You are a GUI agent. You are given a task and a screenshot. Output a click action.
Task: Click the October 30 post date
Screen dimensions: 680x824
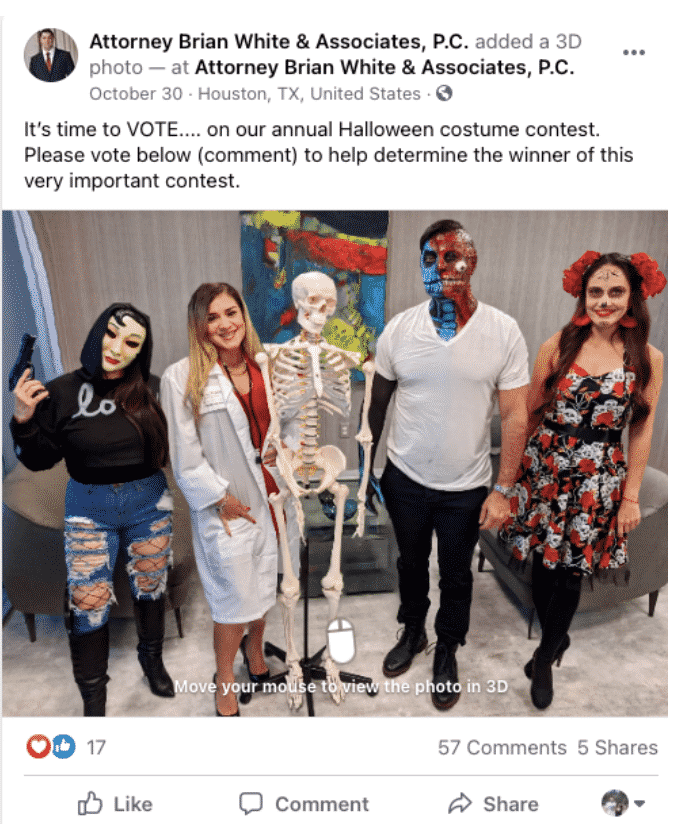[x=136, y=94]
